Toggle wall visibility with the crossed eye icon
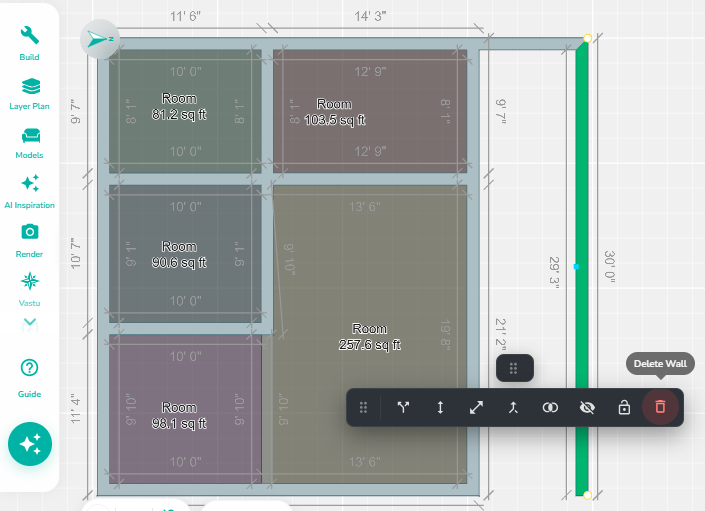Screen dimensions: 705x511 click(x=587, y=407)
